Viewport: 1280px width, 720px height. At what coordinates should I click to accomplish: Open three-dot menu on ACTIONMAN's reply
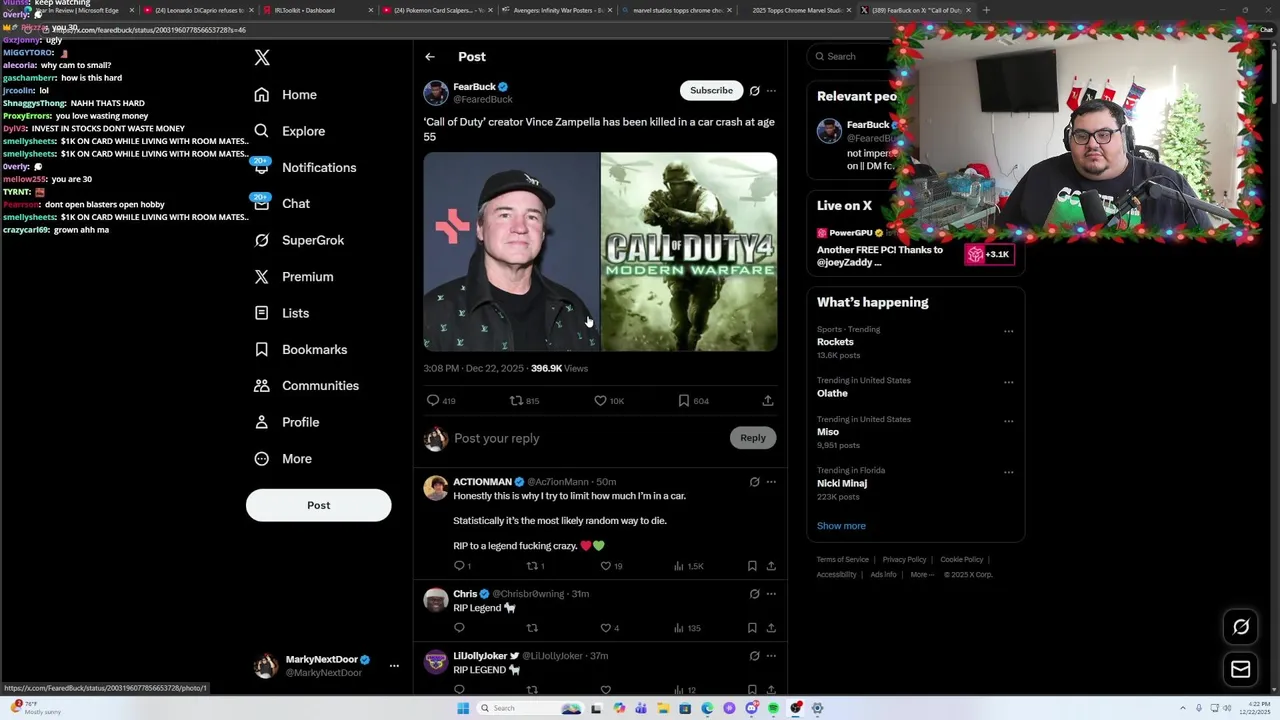click(x=771, y=482)
